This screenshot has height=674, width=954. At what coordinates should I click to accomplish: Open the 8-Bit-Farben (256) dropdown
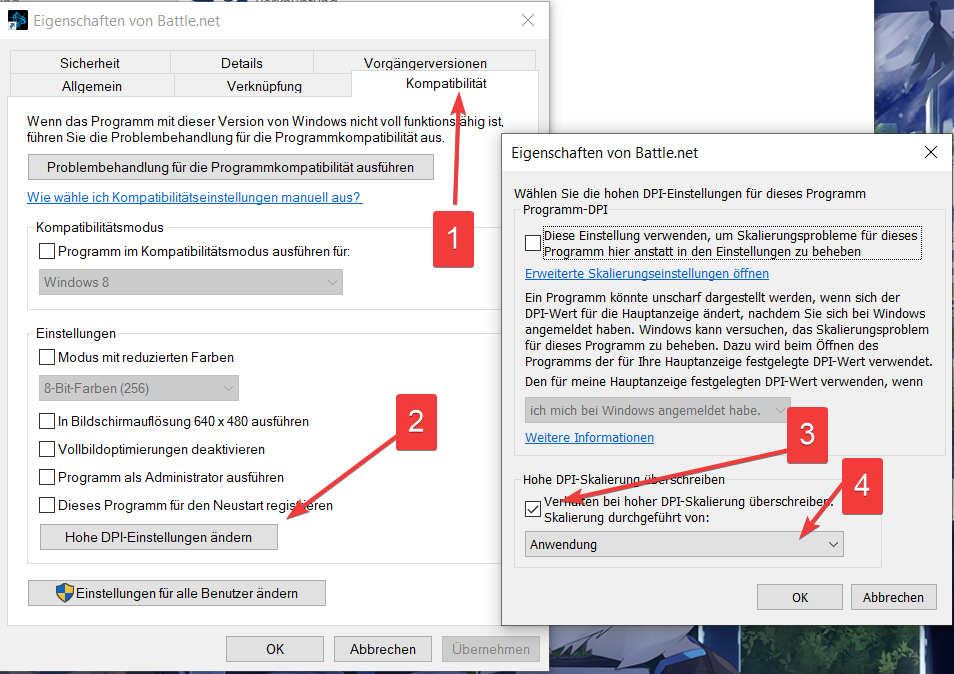(139, 388)
